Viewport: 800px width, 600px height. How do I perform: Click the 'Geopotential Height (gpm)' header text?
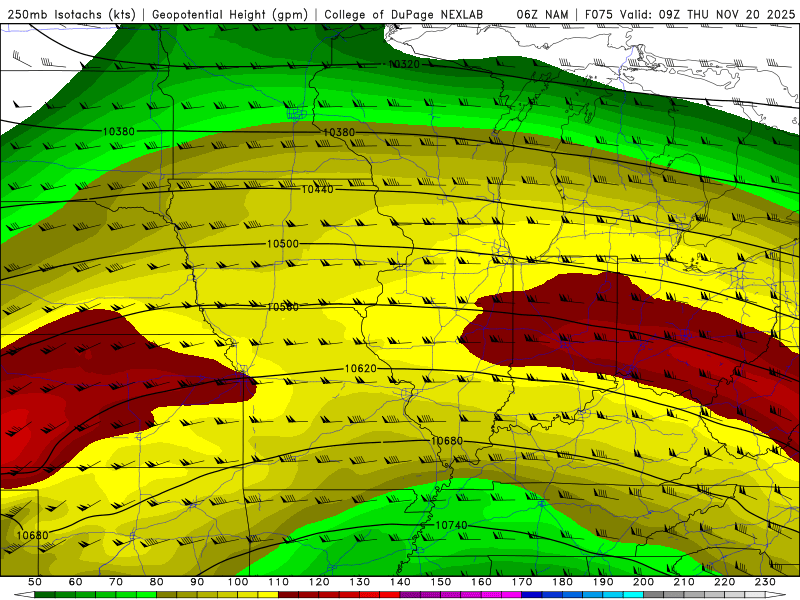point(230,15)
